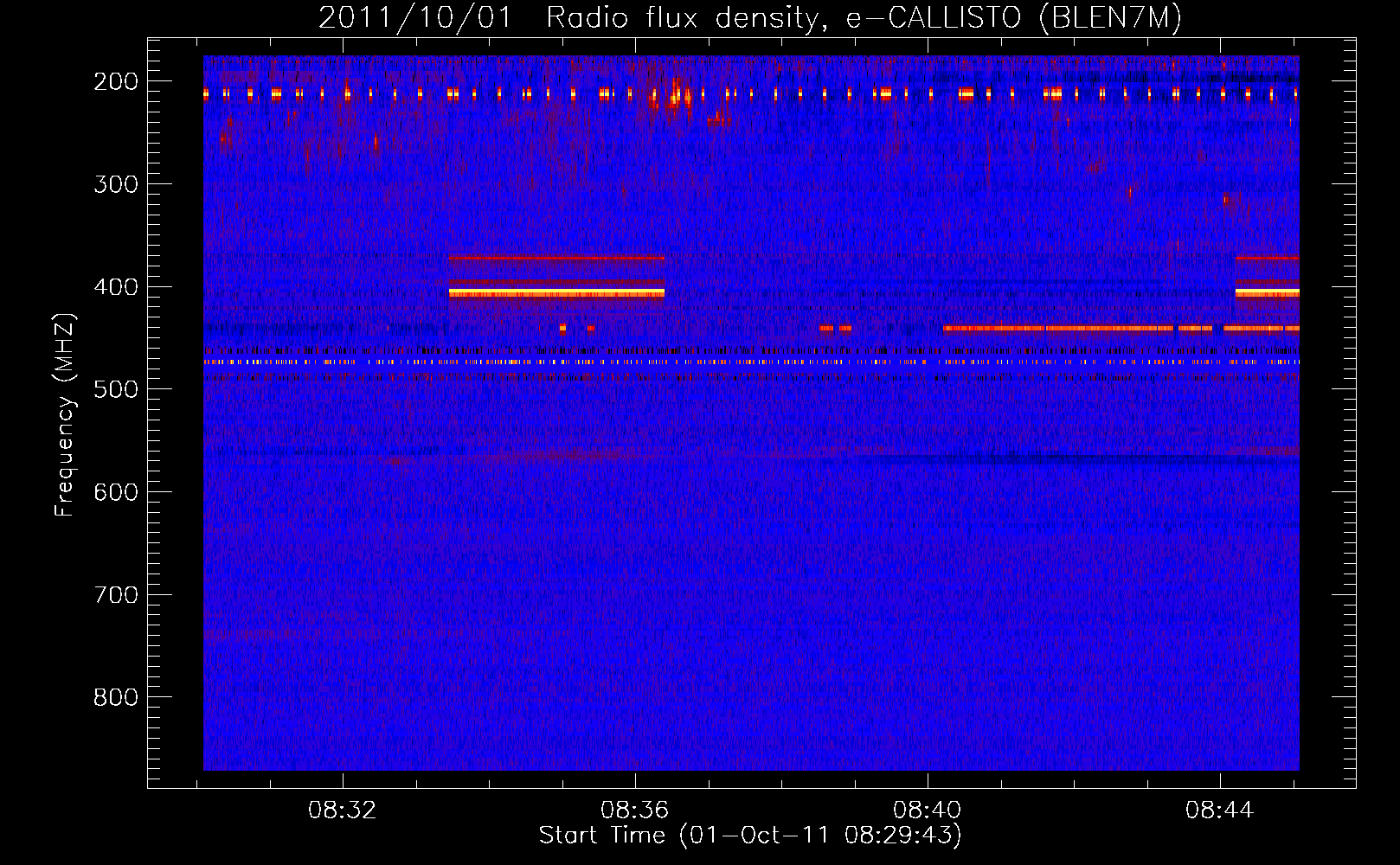Click the 'Start Time (01-Oct-11 08:29:43)' label
Image resolution: width=1400 pixels, height=865 pixels.
pos(750,836)
